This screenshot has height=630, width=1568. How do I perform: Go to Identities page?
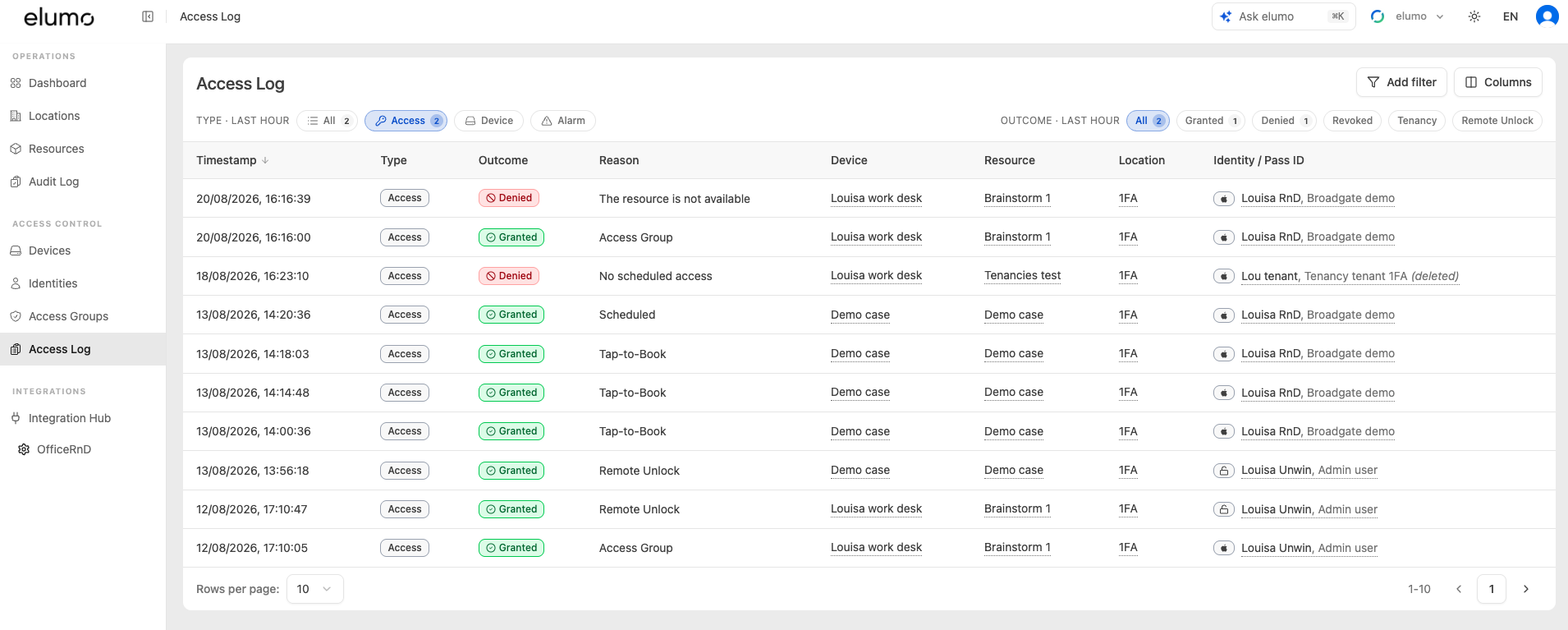[83, 283]
